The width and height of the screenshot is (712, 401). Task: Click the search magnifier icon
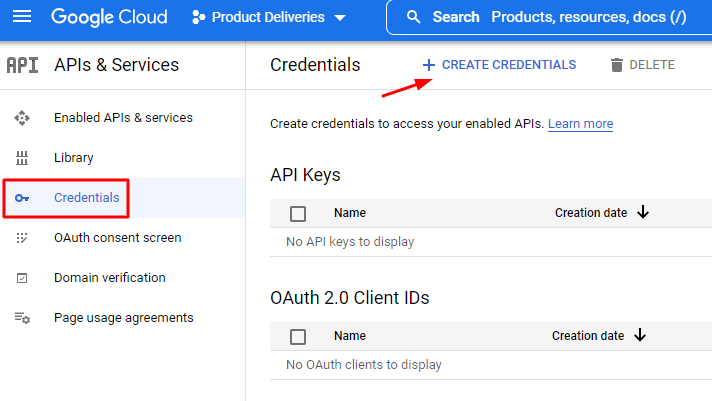pyautogui.click(x=413, y=17)
